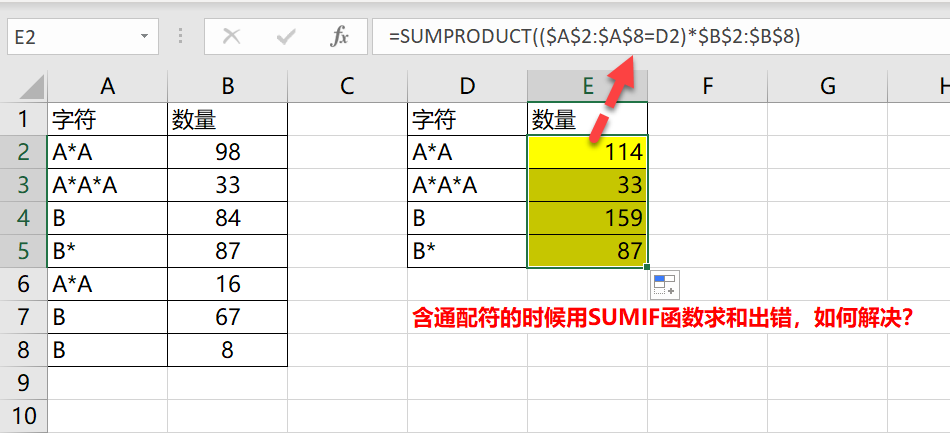The width and height of the screenshot is (950, 433).
Task: Click the fill handle at E5 corner
Action: [647, 267]
